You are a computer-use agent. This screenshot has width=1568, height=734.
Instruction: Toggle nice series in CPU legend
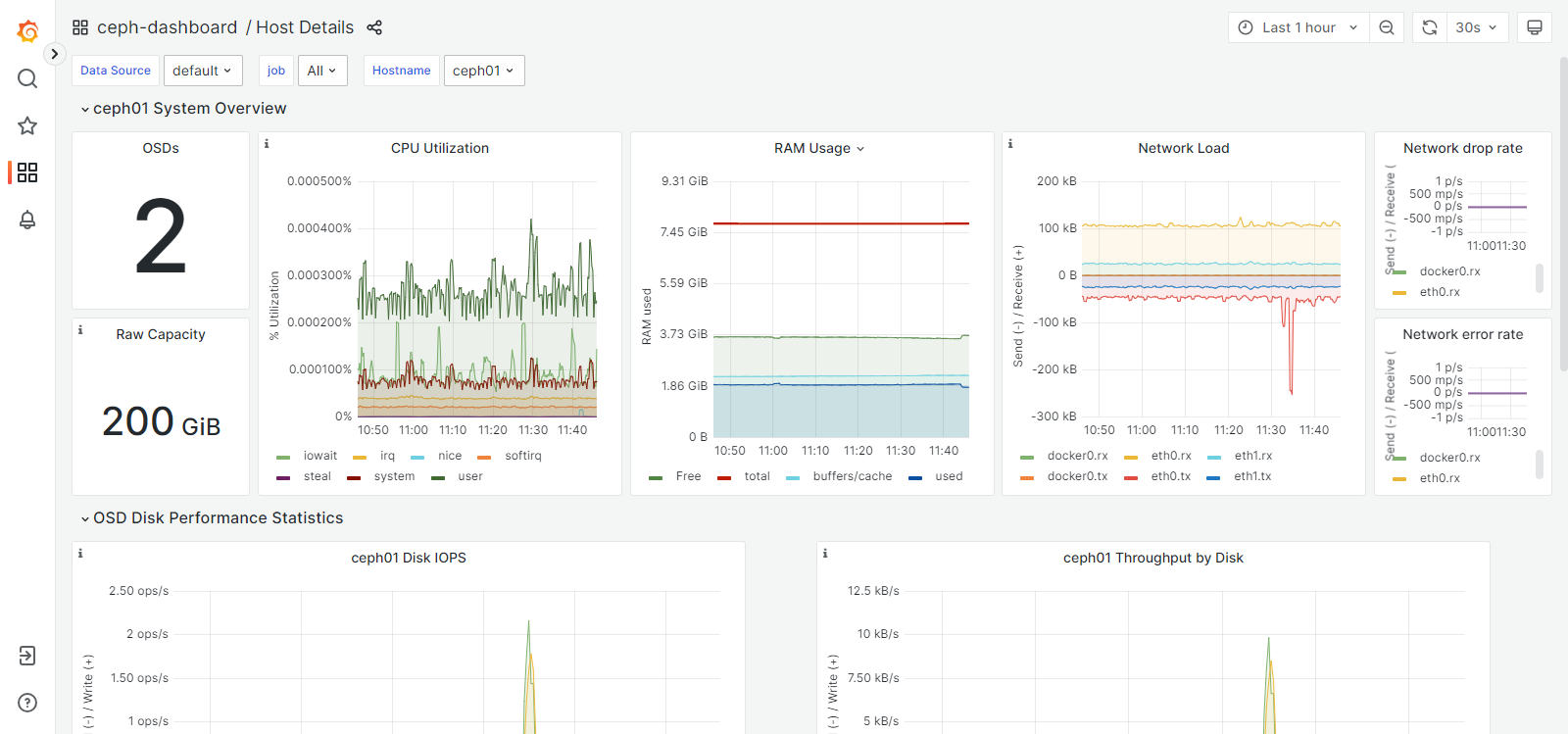pos(449,456)
